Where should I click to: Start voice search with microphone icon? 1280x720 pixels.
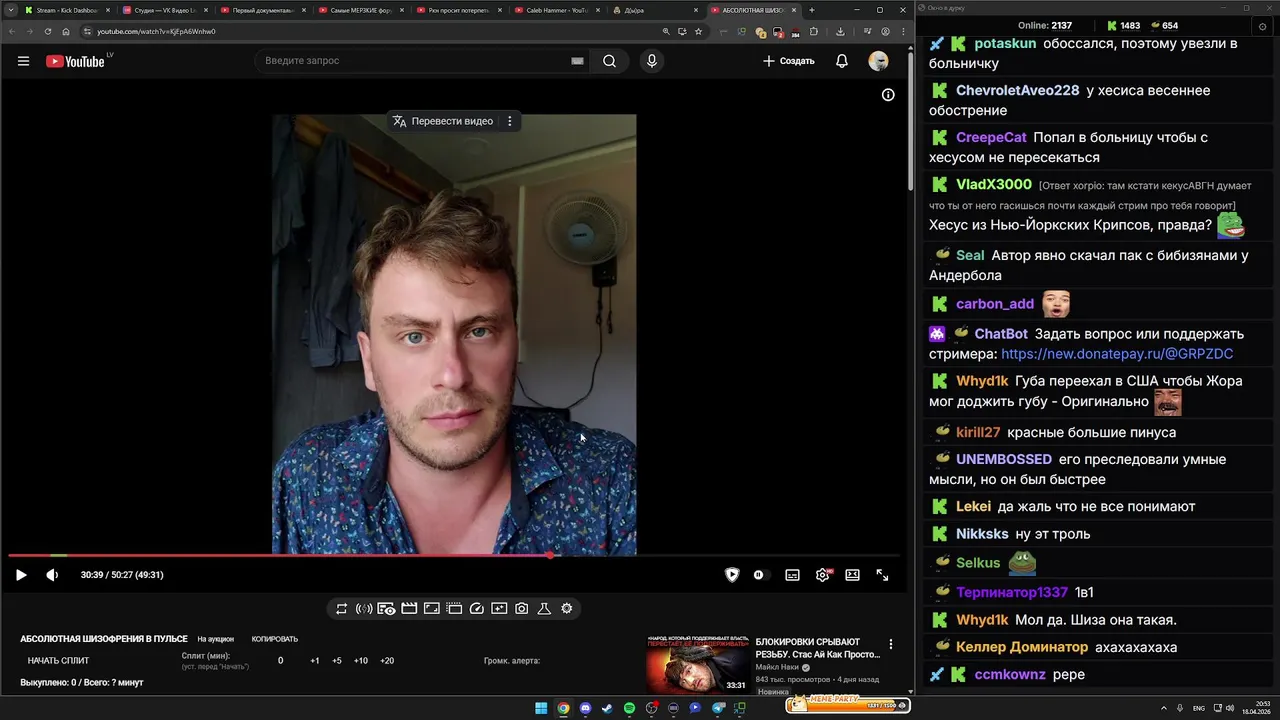pyautogui.click(x=652, y=61)
